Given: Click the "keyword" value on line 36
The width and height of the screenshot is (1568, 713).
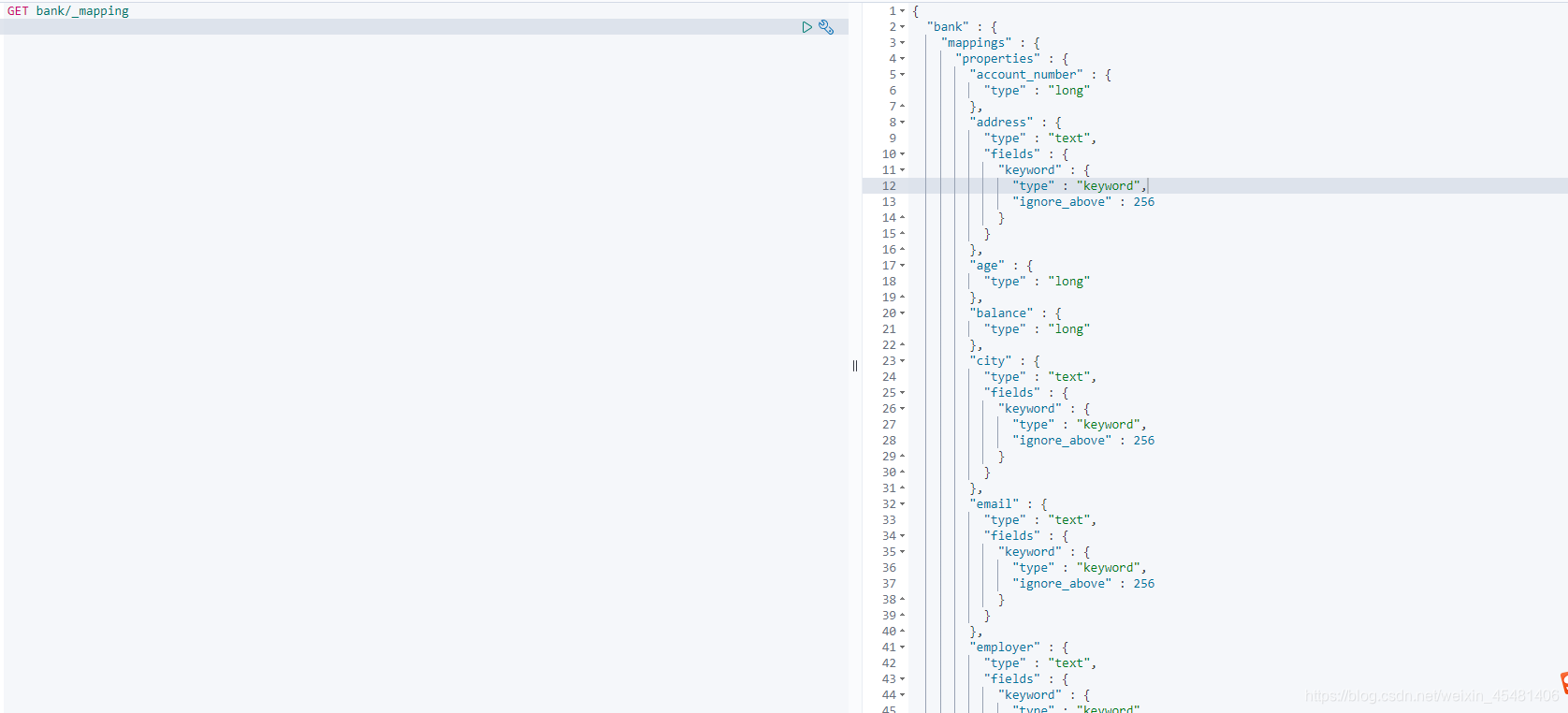Looking at the screenshot, I should pos(1109,568).
